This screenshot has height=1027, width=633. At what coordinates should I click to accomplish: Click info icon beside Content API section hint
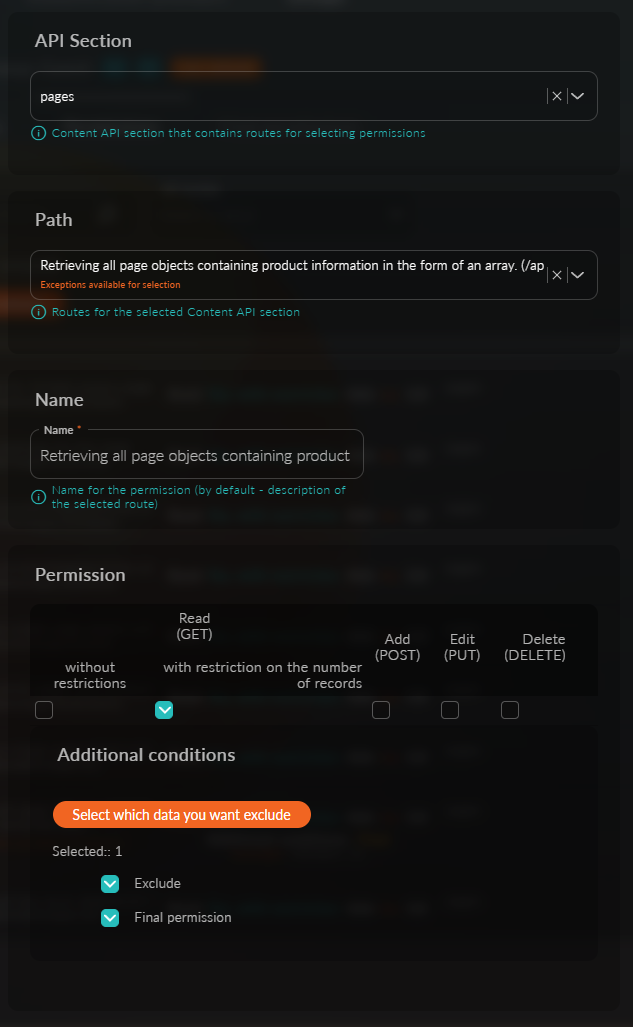pos(39,134)
